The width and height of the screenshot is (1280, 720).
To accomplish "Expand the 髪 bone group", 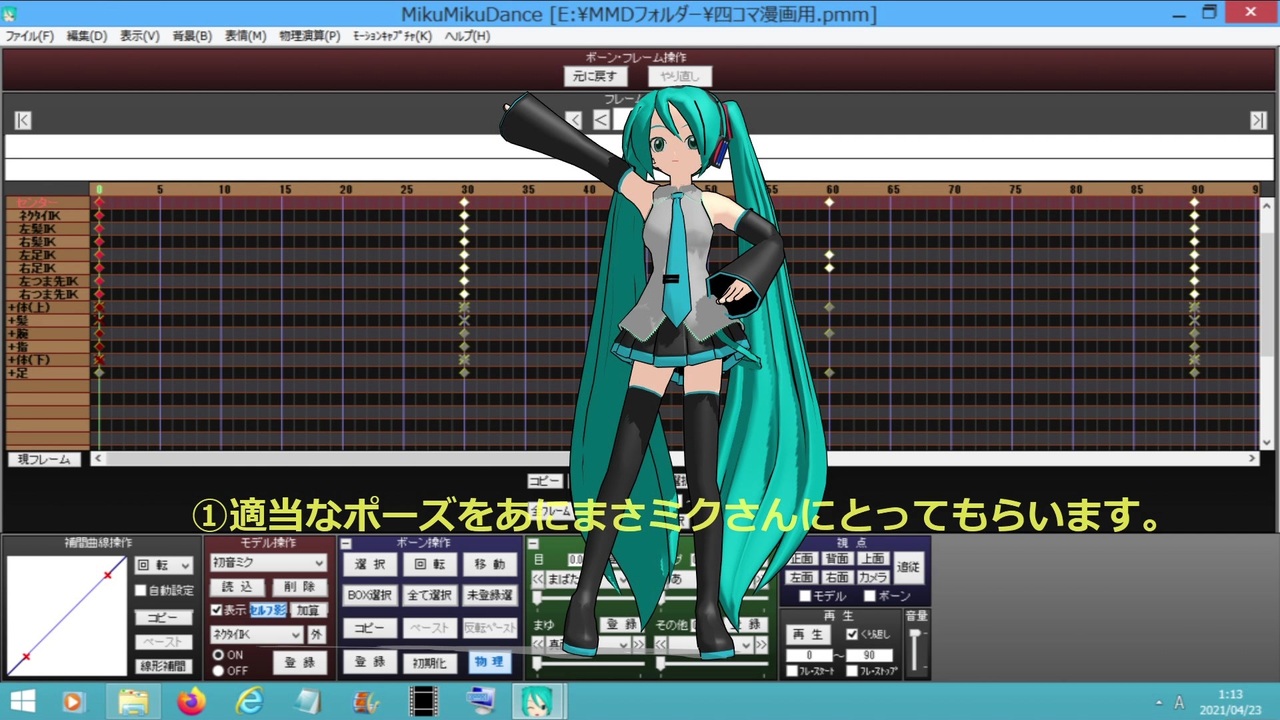I will [11, 321].
